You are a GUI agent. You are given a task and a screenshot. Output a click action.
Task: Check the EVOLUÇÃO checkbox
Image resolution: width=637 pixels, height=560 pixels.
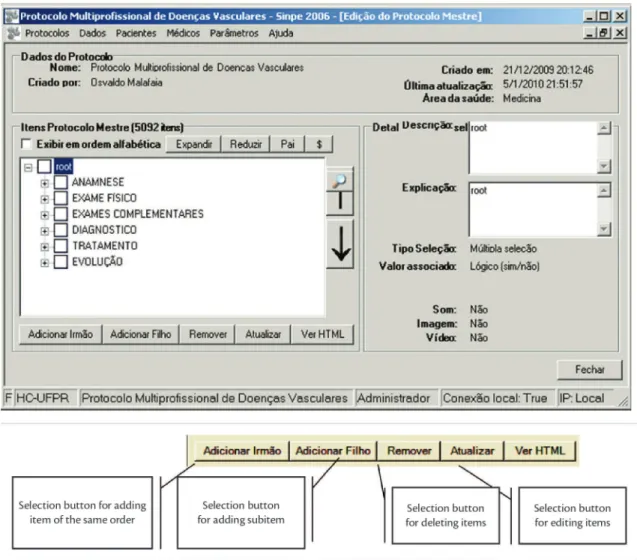tap(61, 262)
